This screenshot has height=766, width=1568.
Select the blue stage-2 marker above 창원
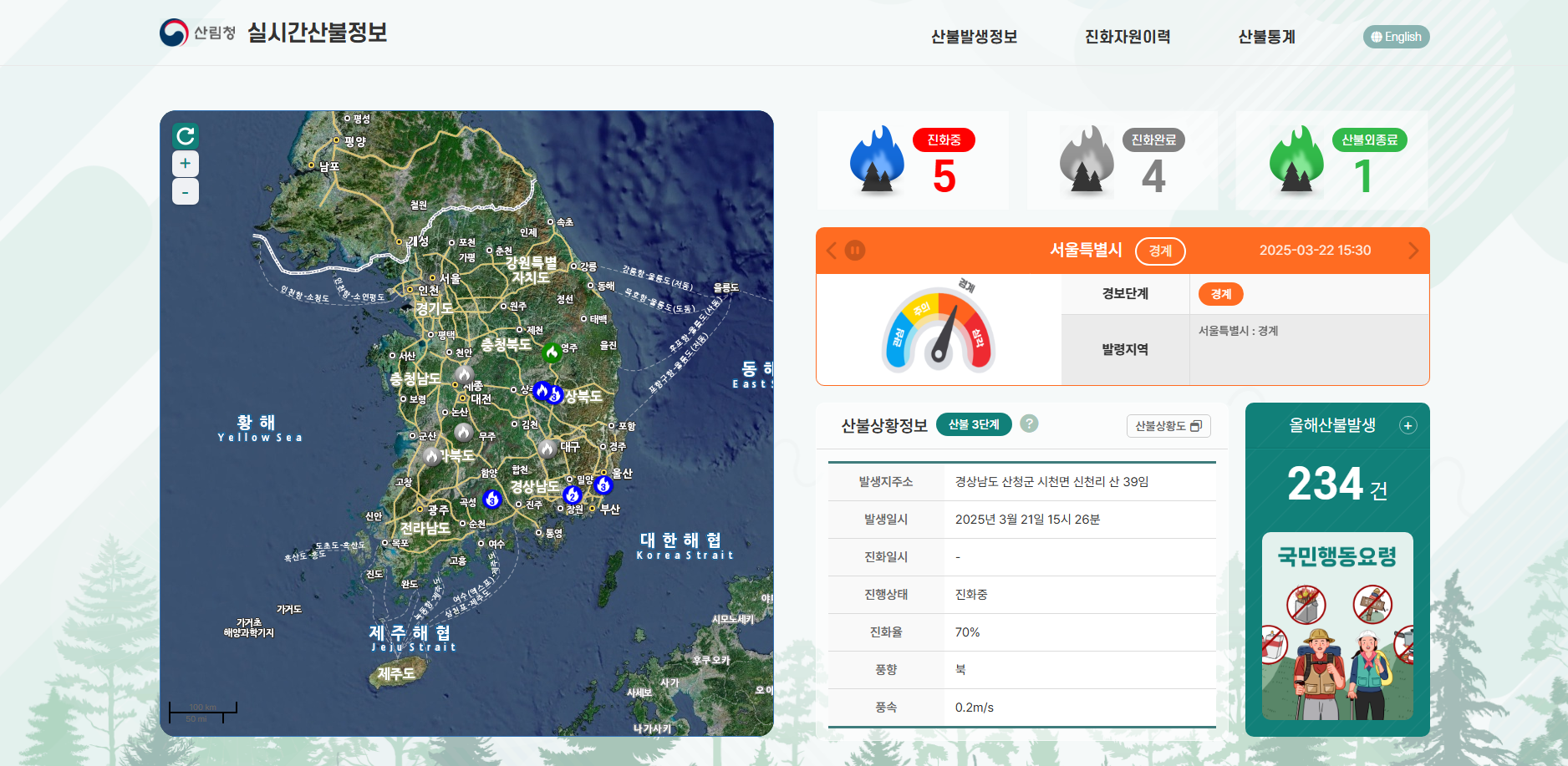pyautogui.click(x=573, y=495)
